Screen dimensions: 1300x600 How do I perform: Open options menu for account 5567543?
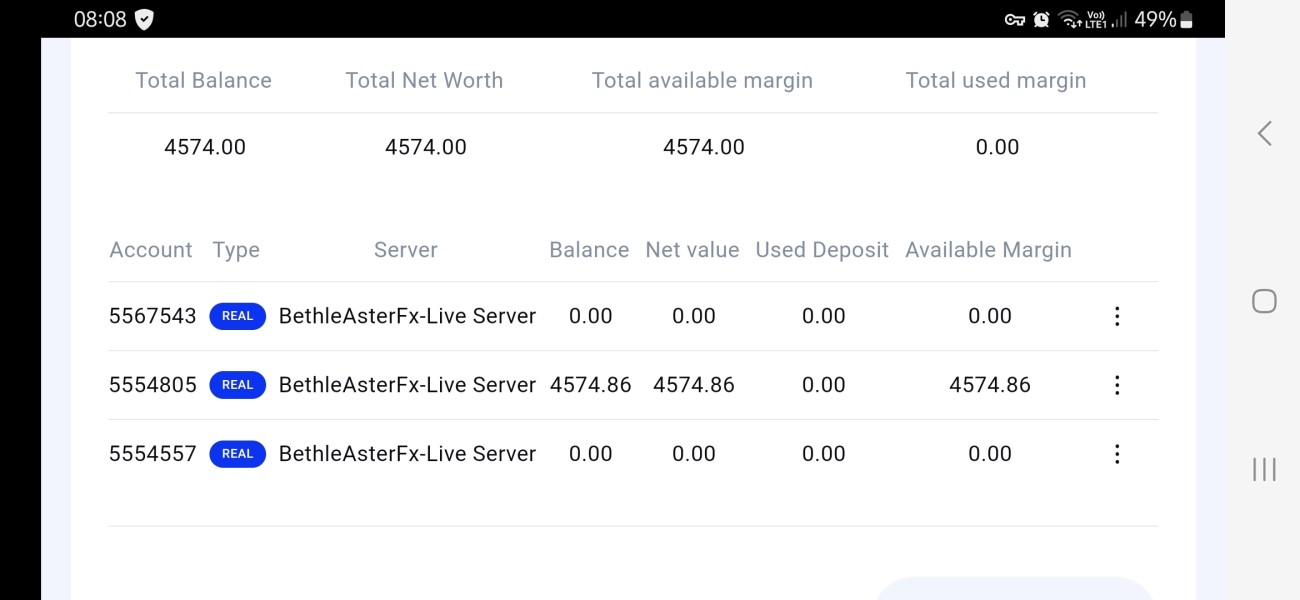coord(1117,316)
